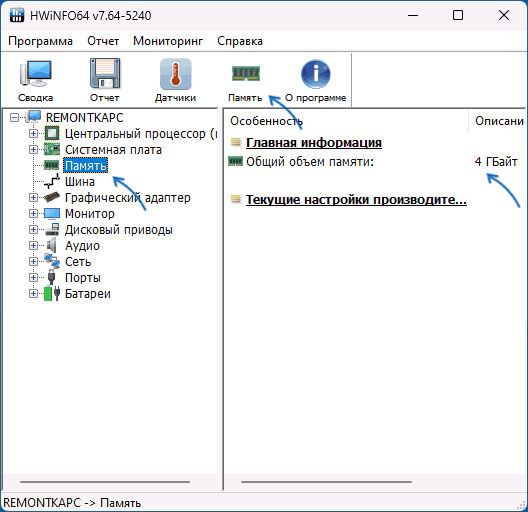
Task: Open О программе info icon
Action: 316,74
